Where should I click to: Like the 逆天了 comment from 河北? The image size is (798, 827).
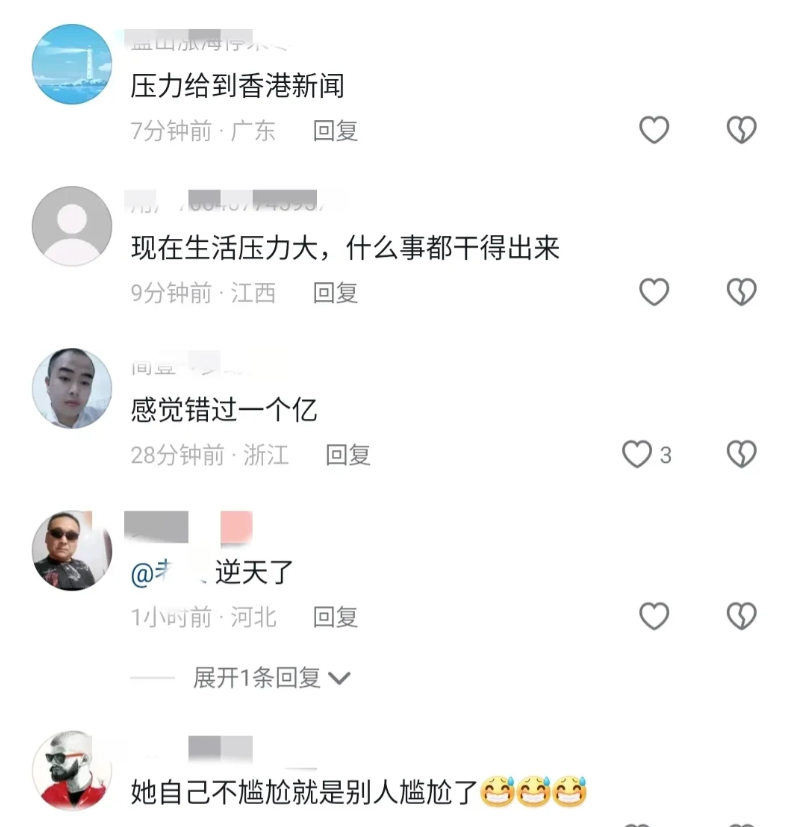click(654, 616)
